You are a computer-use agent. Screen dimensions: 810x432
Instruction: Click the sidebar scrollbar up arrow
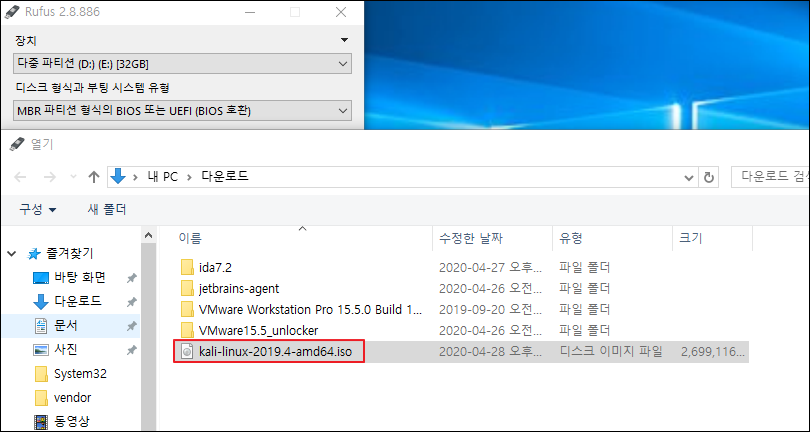(148, 235)
